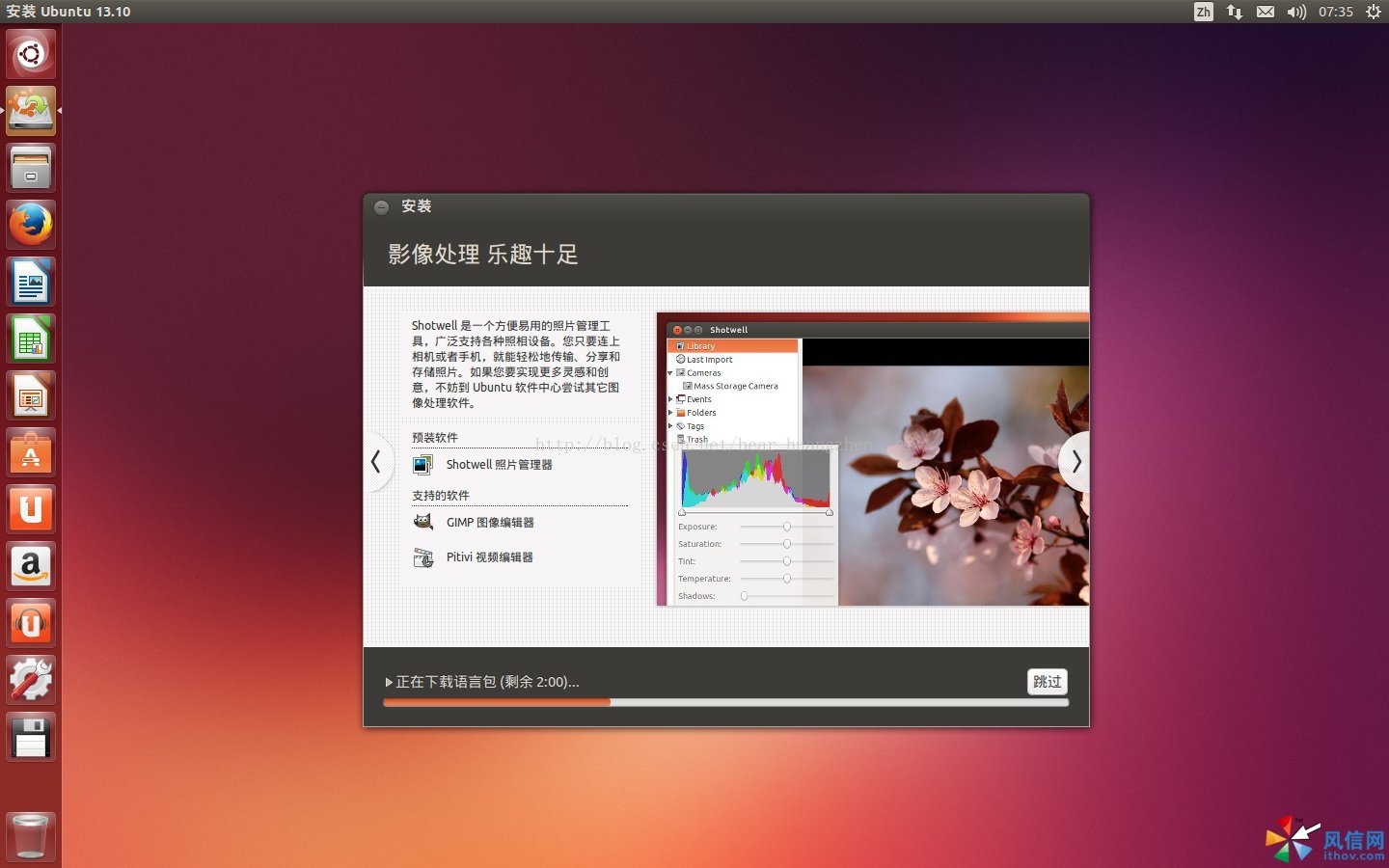Go to next installer slide
The width and height of the screenshot is (1389, 868).
[x=1076, y=462]
